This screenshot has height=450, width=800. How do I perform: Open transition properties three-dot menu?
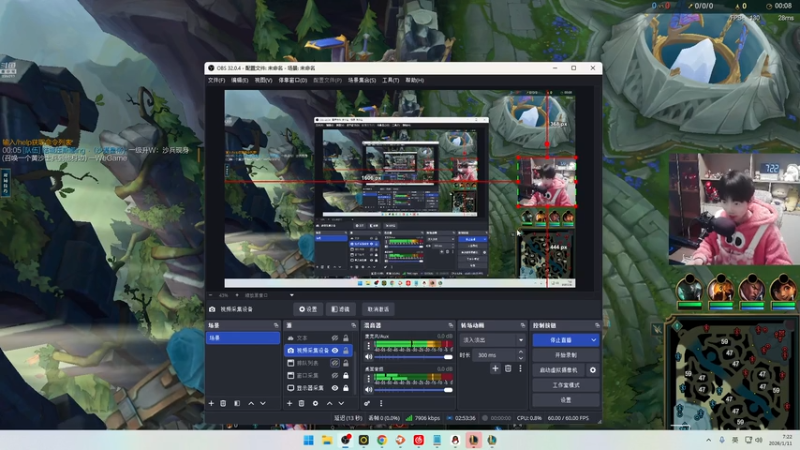[x=520, y=368]
